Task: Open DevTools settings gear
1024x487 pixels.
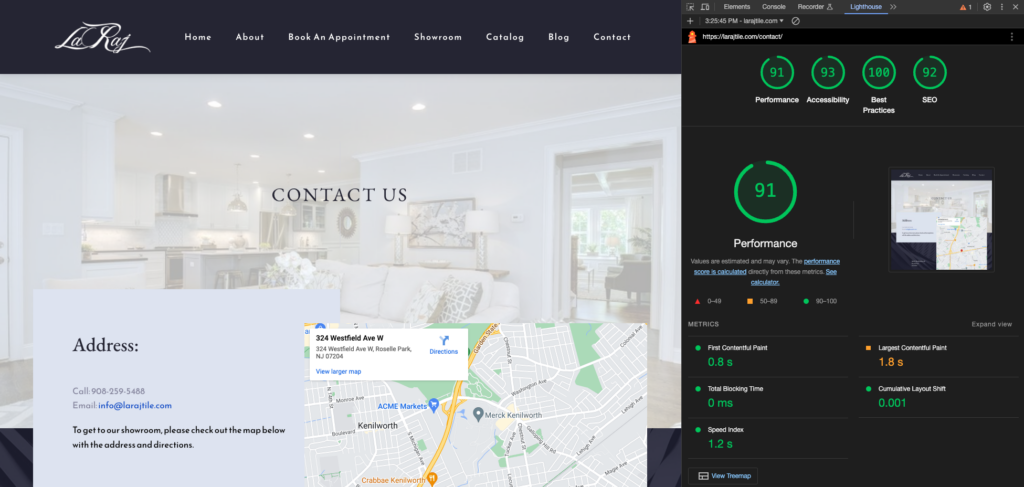Action: 987,7
